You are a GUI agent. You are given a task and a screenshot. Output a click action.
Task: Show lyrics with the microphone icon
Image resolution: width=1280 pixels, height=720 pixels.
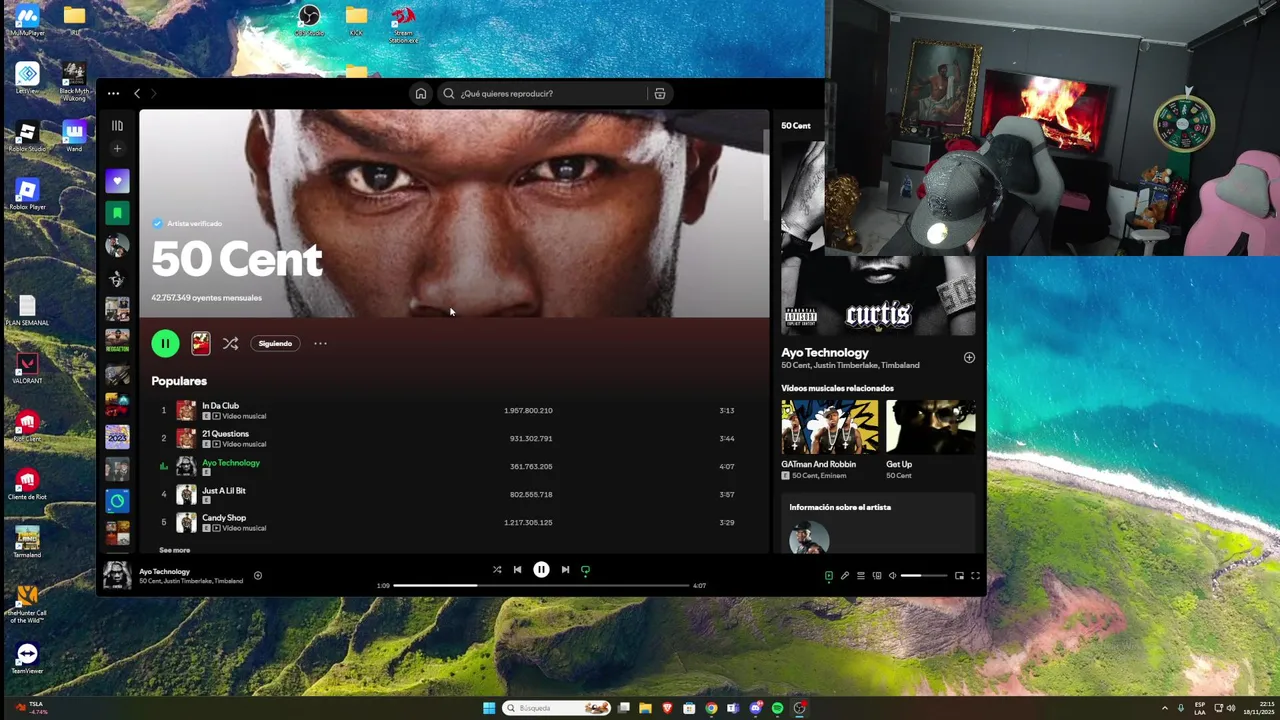pos(844,575)
